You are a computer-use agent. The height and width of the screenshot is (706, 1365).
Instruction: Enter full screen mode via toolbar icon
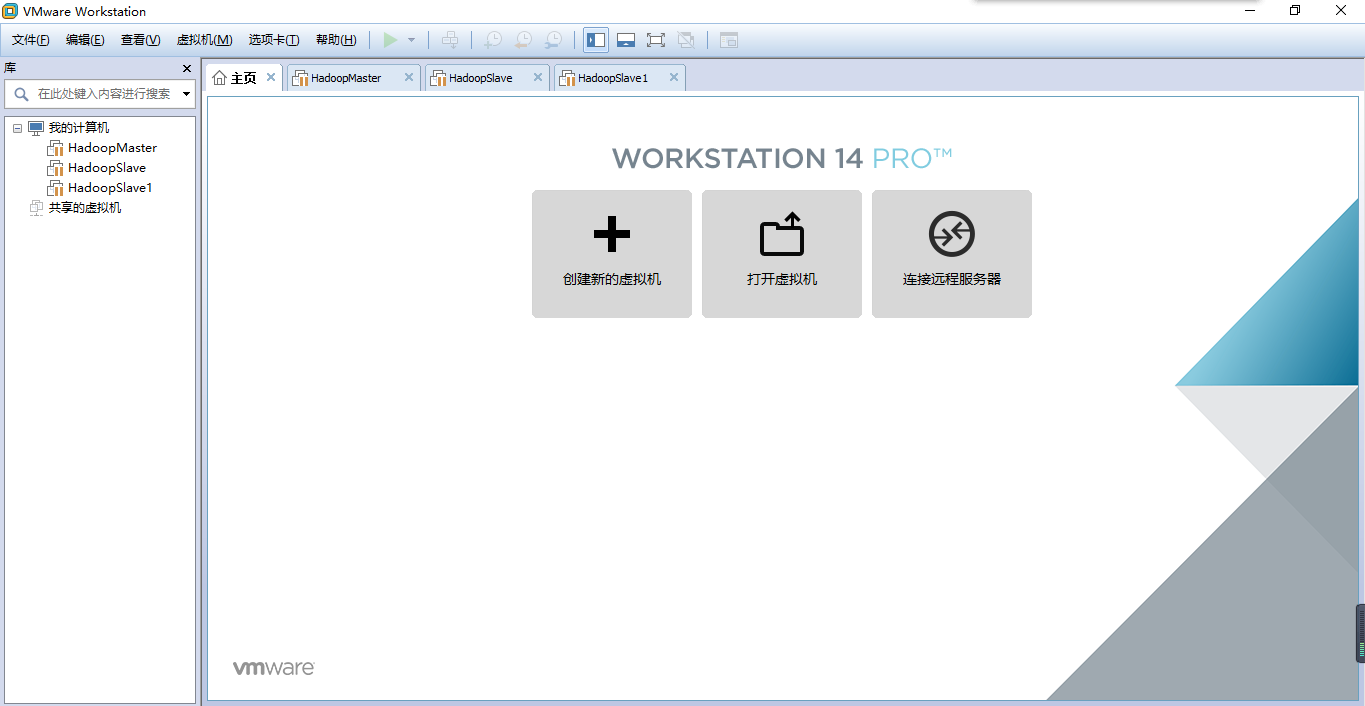[x=656, y=40]
